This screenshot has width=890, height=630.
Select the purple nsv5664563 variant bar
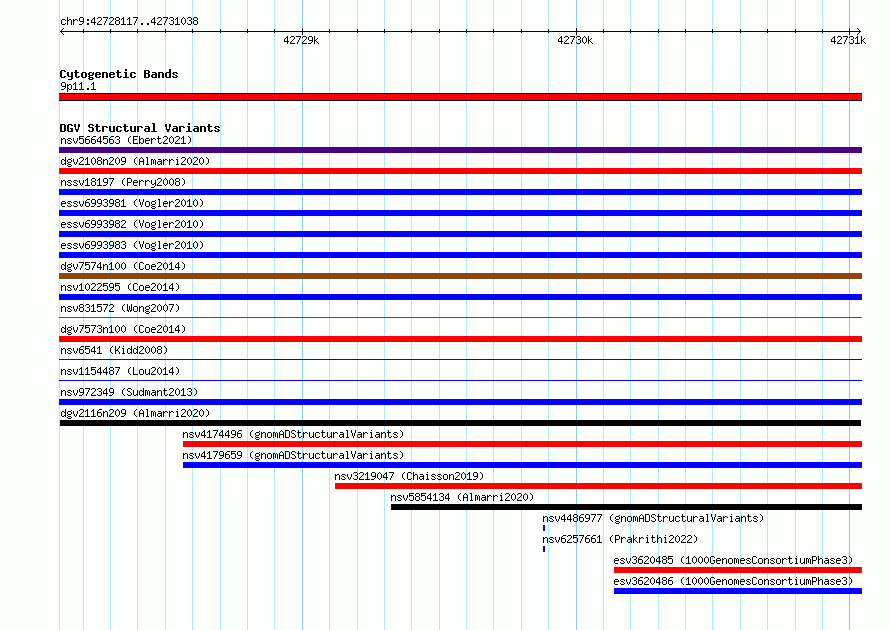[460, 150]
